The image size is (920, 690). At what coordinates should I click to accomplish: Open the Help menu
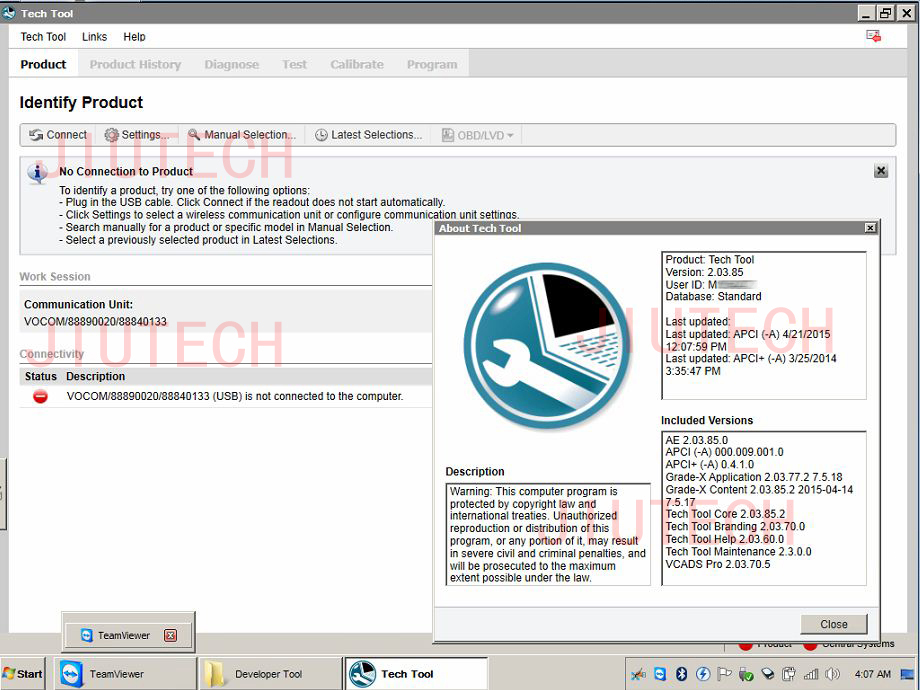click(x=134, y=37)
